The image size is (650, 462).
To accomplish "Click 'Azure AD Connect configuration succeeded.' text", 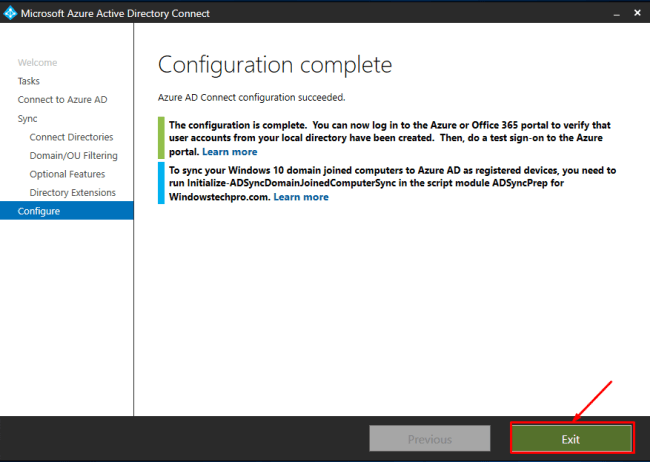I will click(252, 97).
